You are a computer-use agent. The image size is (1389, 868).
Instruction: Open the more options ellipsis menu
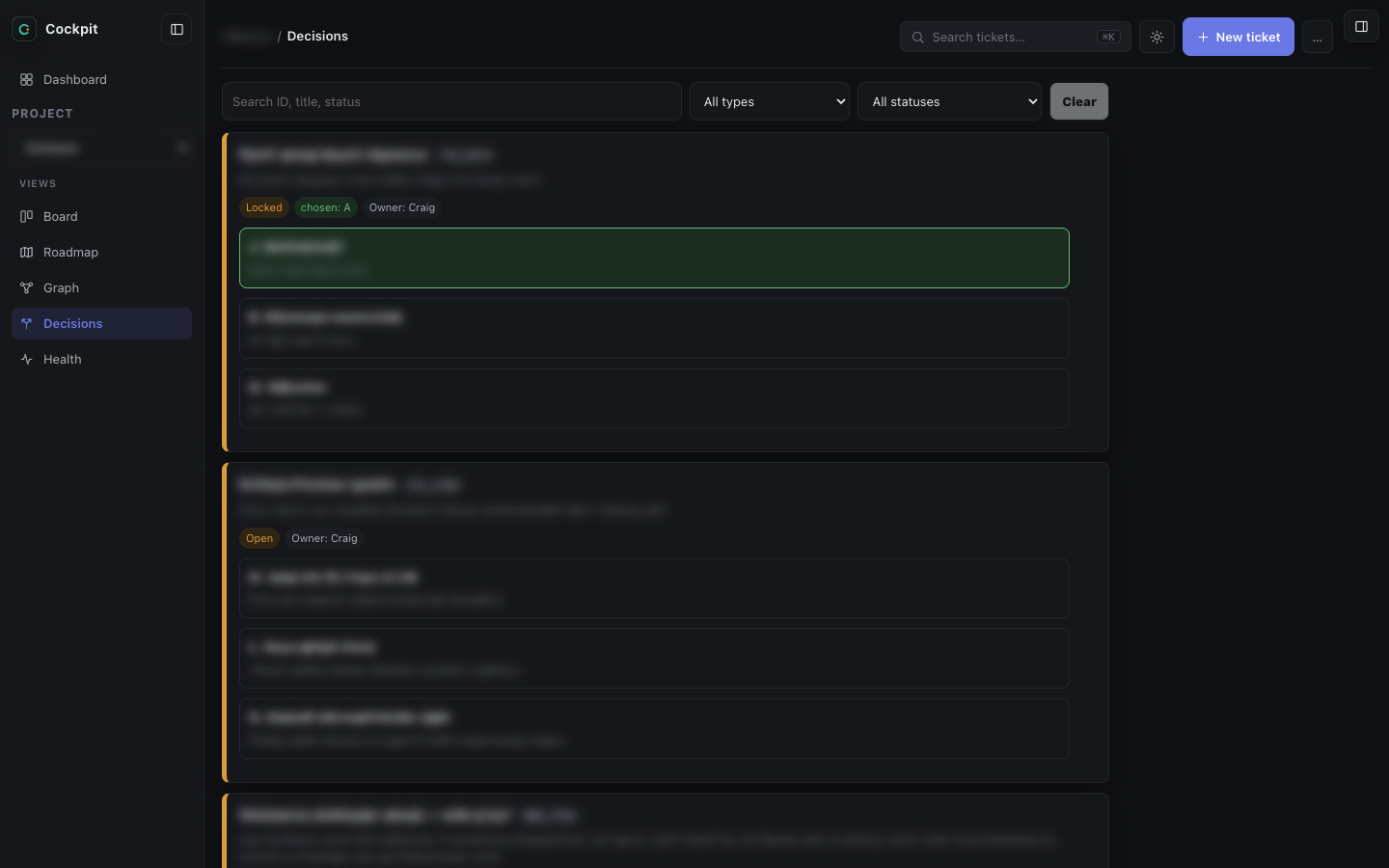coord(1317,38)
